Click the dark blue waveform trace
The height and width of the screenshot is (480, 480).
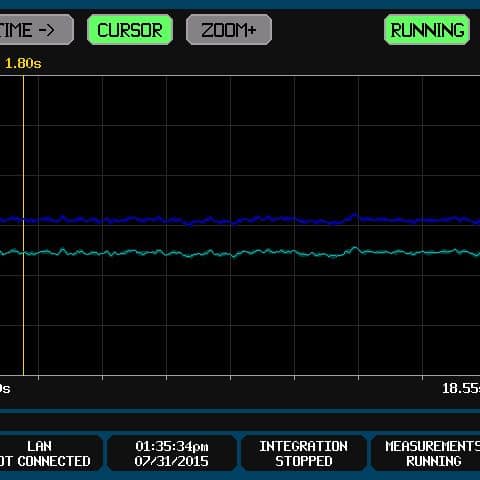pyautogui.click(x=240, y=220)
